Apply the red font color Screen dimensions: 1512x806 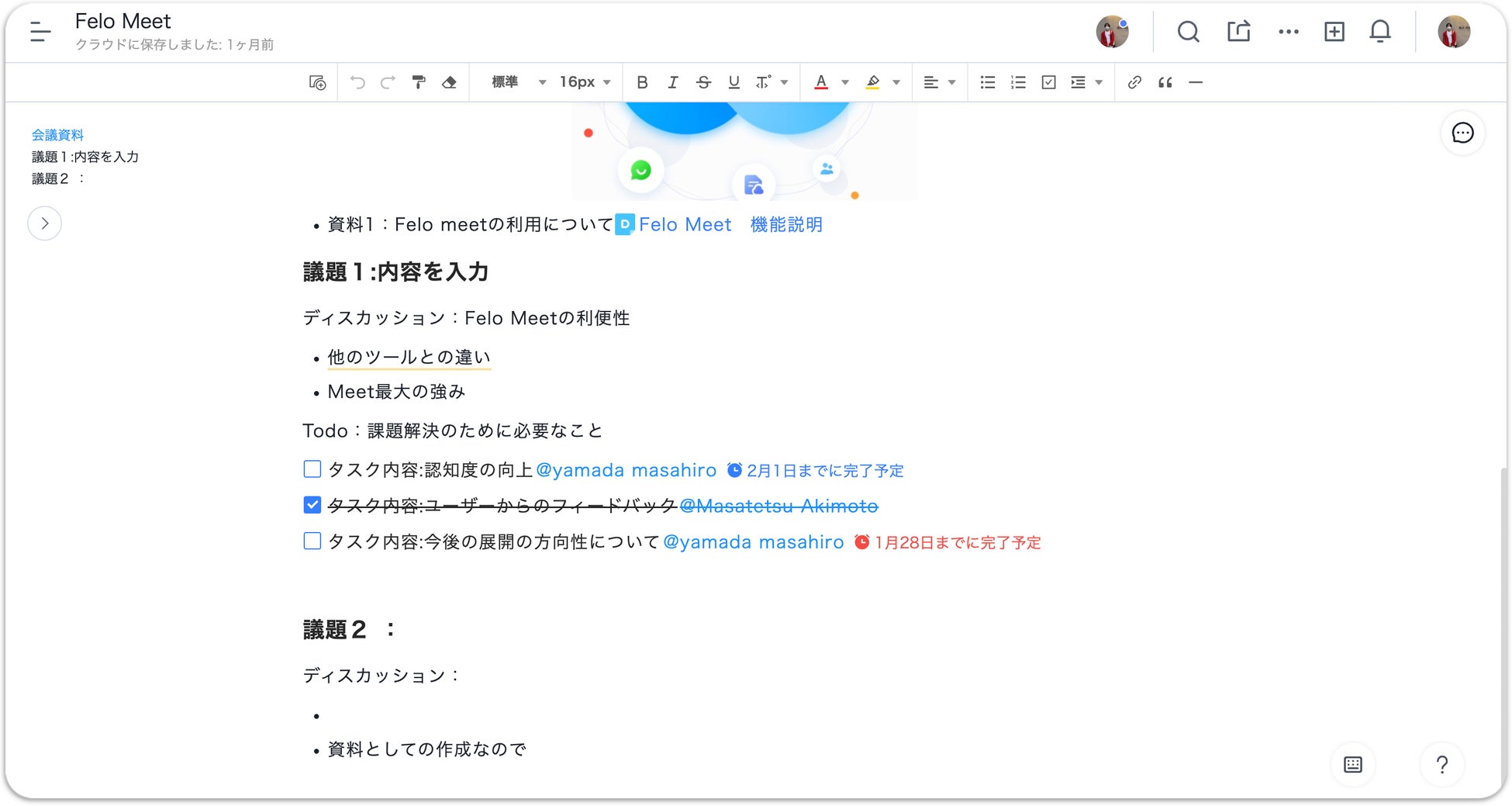click(821, 82)
